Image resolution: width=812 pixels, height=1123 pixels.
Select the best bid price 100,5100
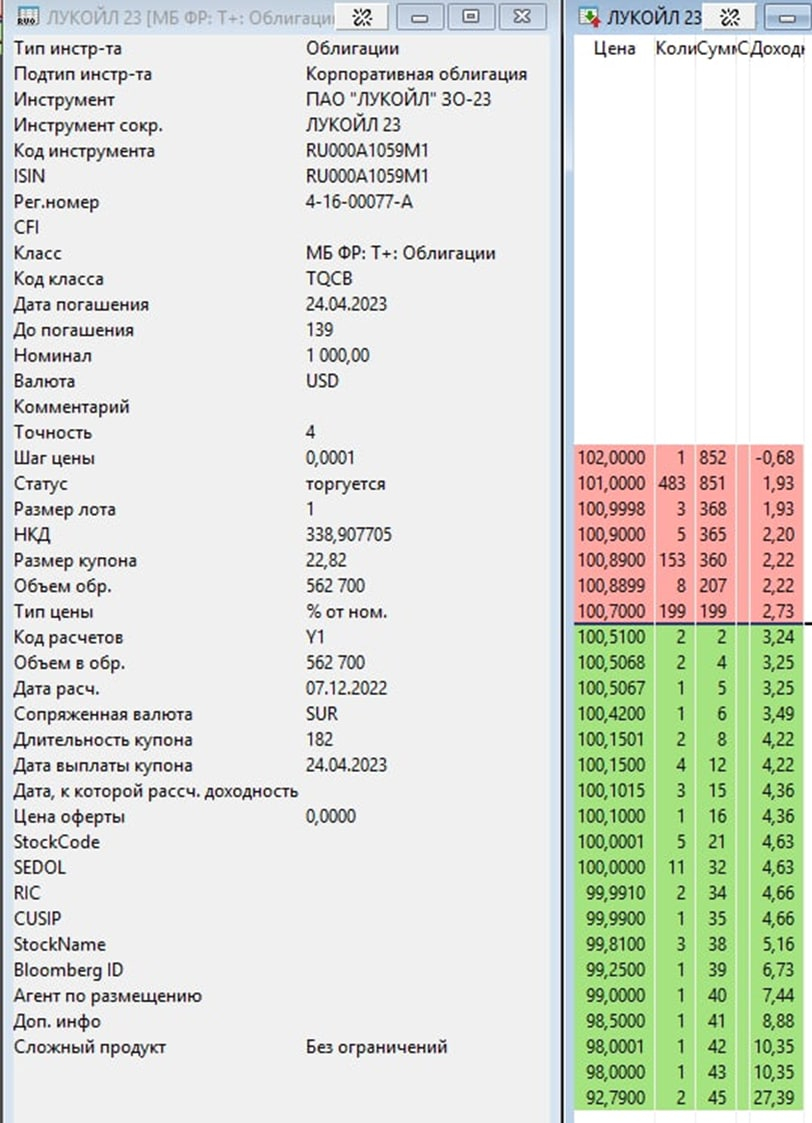611,637
